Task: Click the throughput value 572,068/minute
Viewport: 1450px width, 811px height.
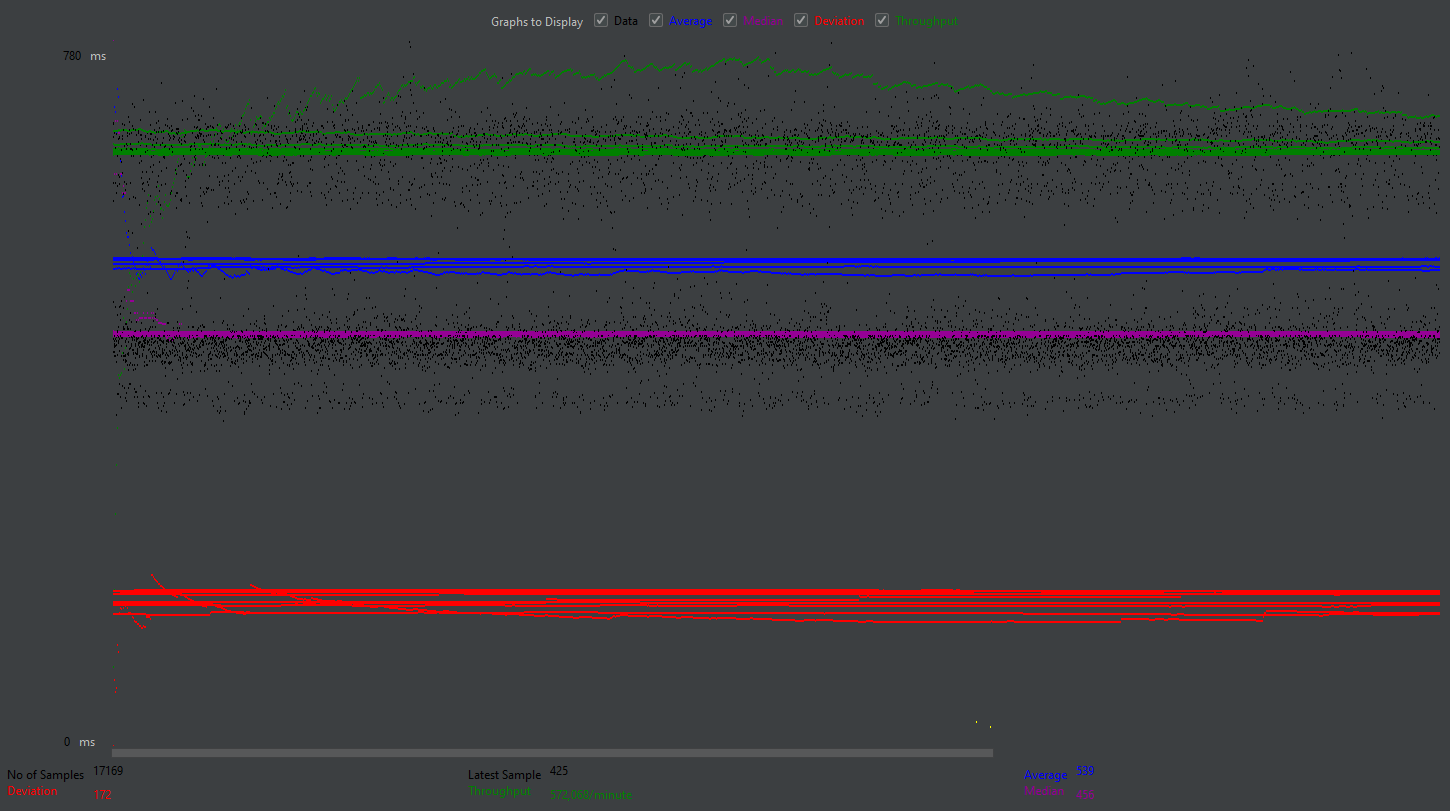Action: tap(591, 795)
